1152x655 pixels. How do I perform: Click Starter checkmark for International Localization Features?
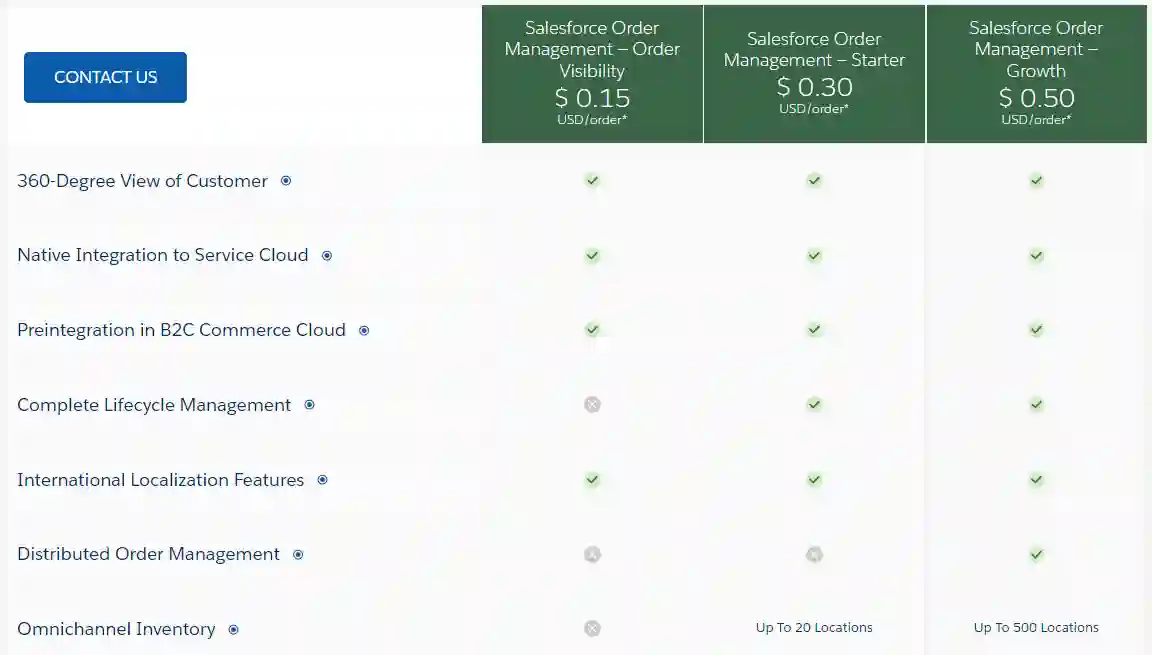point(814,480)
